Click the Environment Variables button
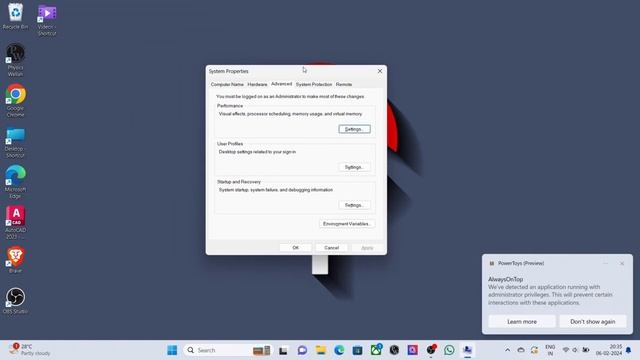 (x=347, y=224)
